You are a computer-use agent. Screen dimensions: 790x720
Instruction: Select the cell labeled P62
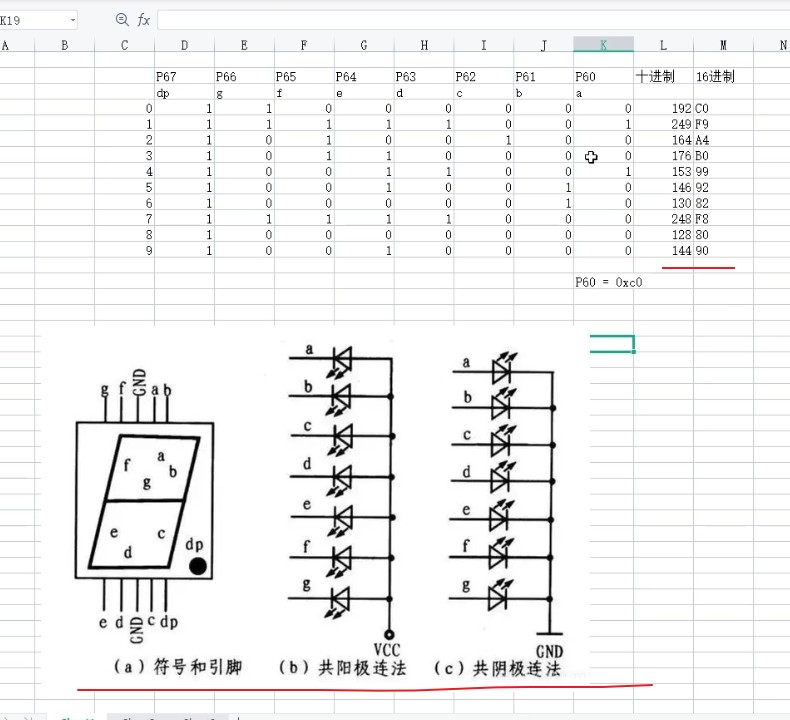click(484, 77)
